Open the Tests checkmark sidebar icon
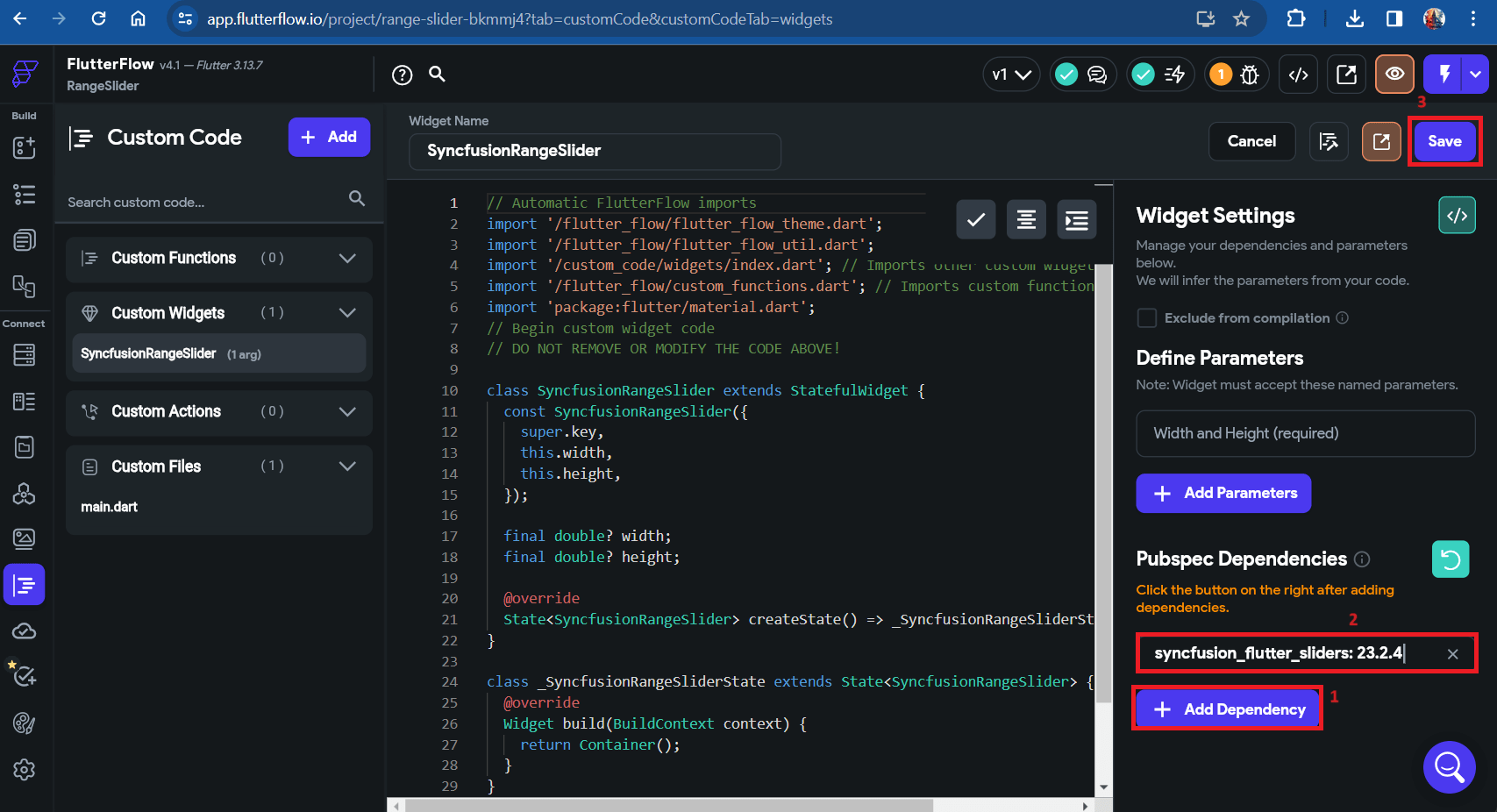Viewport: 1497px width, 812px height. pyautogui.click(x=25, y=676)
